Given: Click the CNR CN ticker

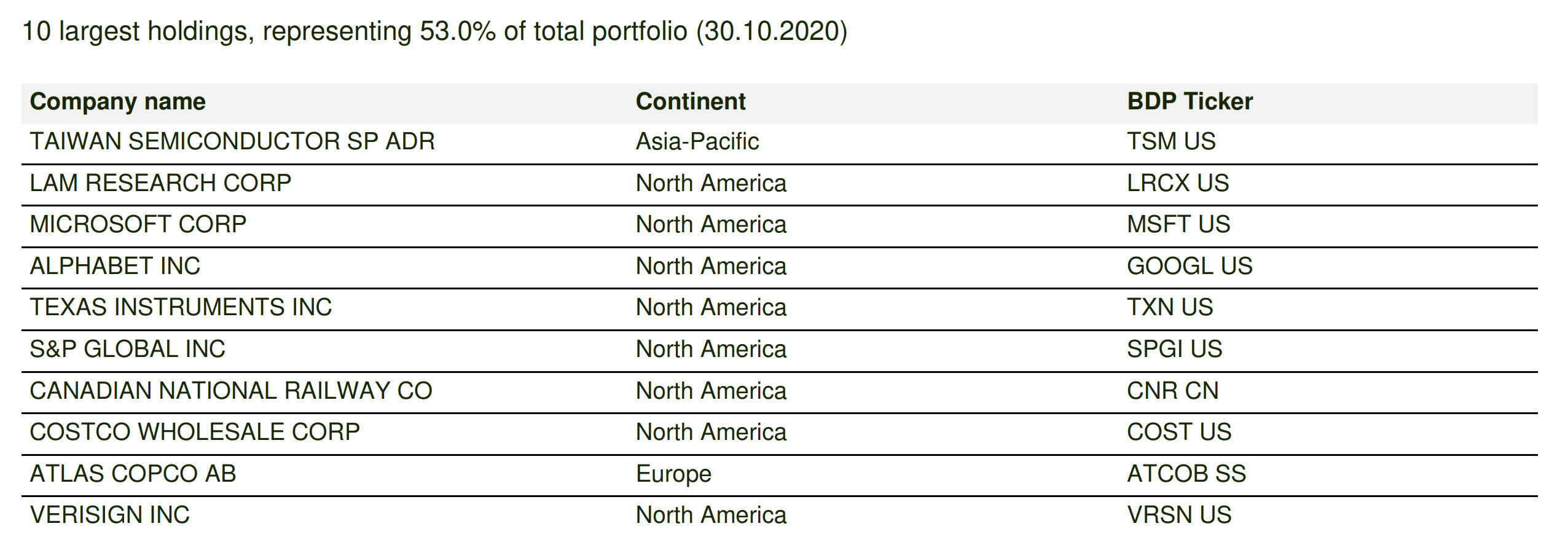Looking at the screenshot, I should coord(1172,391).
